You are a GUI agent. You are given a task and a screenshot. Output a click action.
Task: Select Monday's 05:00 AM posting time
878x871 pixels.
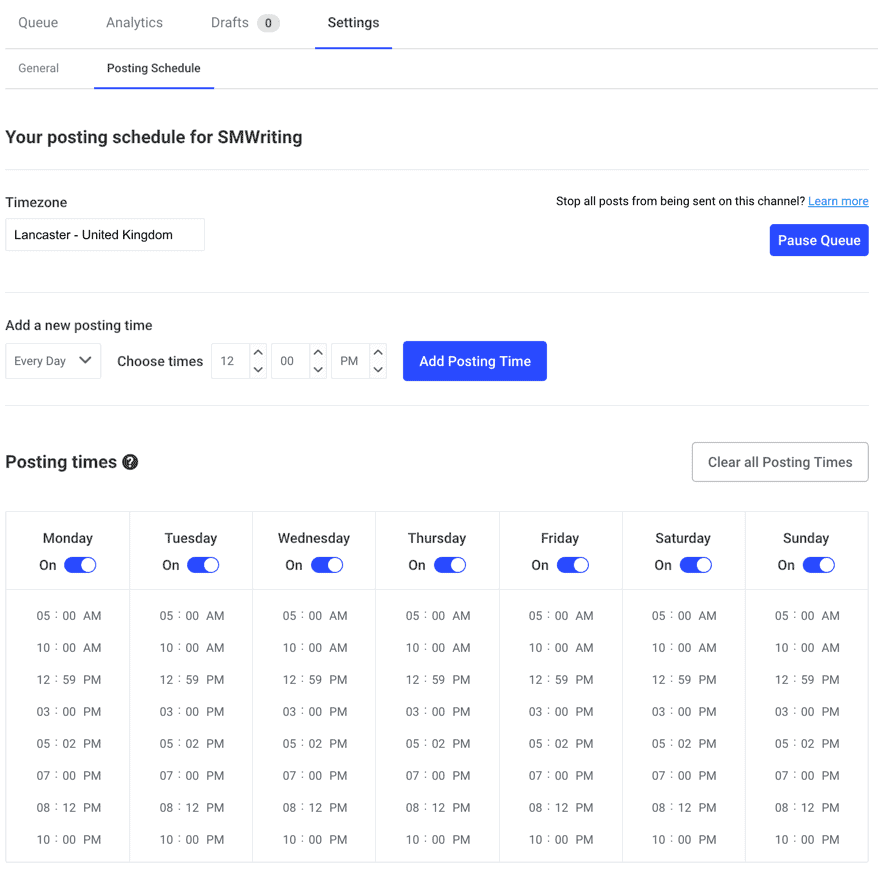tap(69, 616)
